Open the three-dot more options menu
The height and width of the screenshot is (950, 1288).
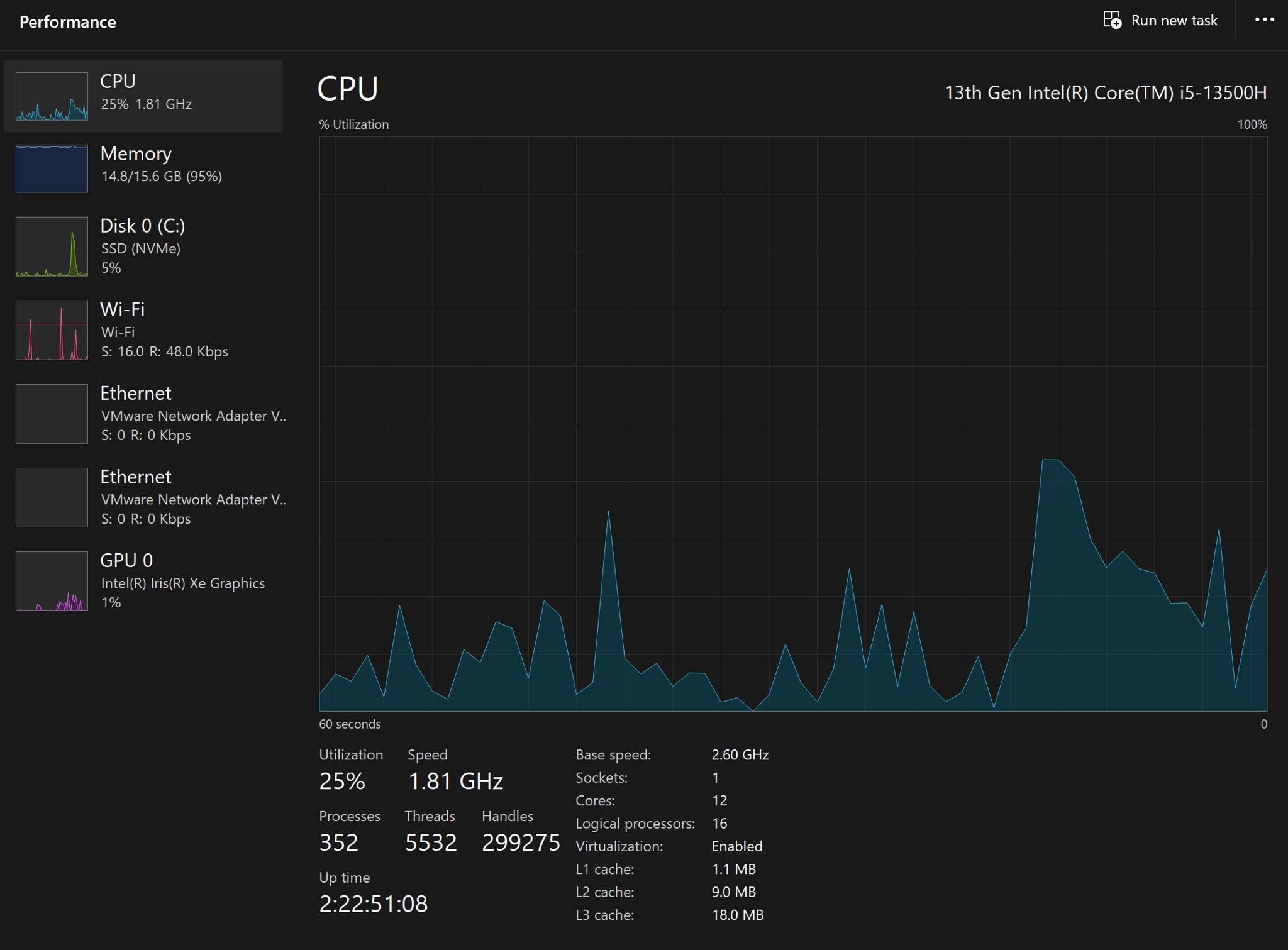(x=1264, y=20)
